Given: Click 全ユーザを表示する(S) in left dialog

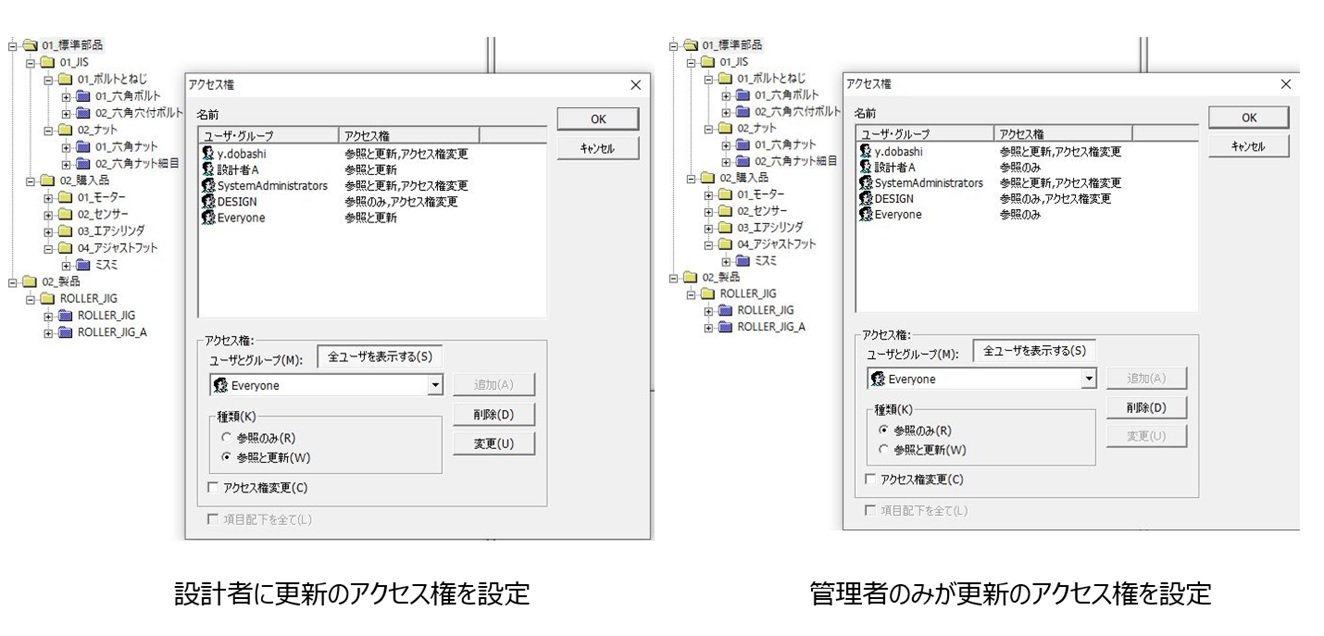Looking at the screenshot, I should click(x=379, y=357).
